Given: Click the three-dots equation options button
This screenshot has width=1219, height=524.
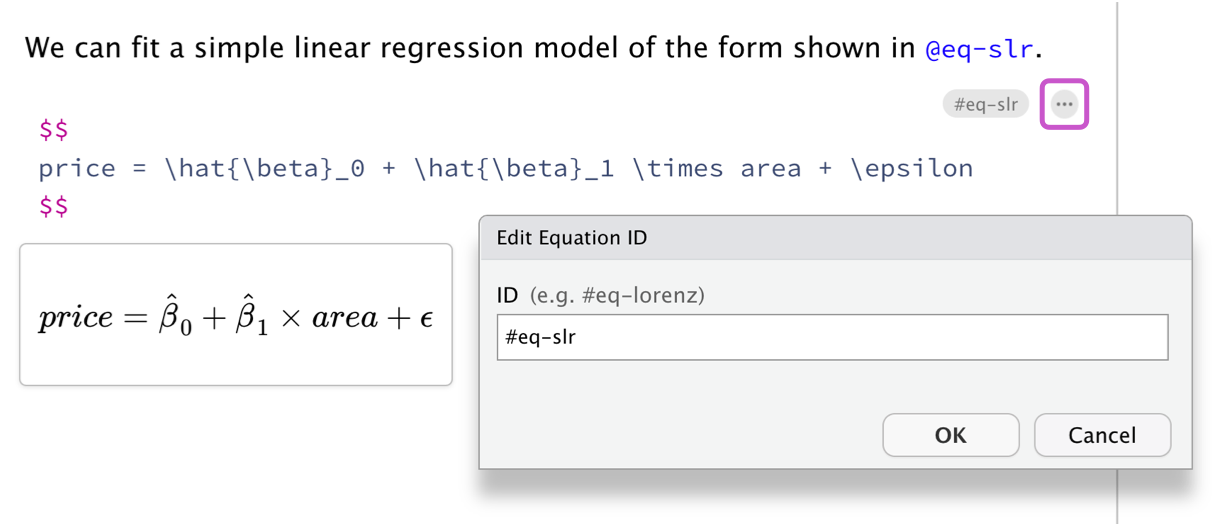Looking at the screenshot, I should tap(1064, 104).
